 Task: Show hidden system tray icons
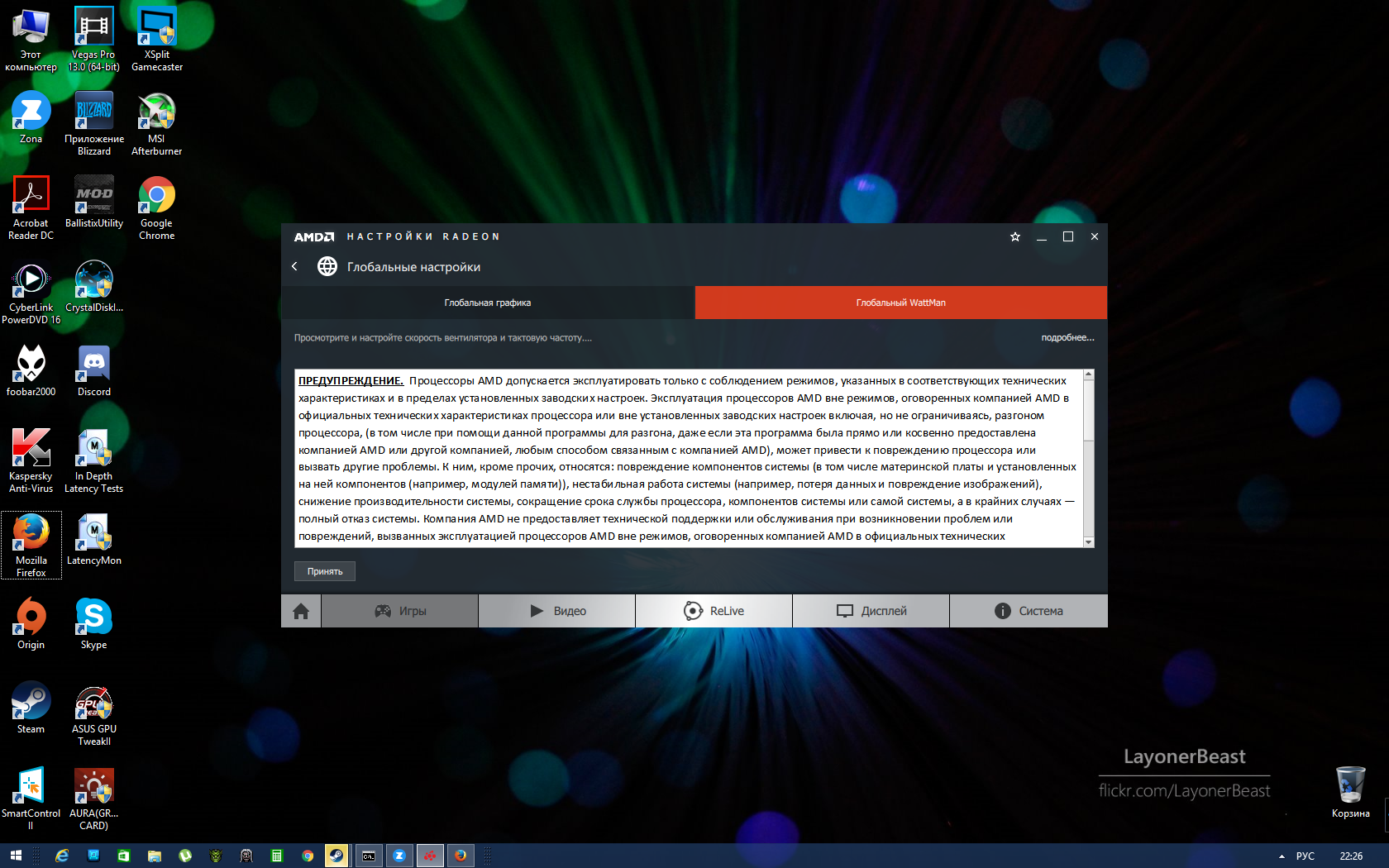point(1282,856)
